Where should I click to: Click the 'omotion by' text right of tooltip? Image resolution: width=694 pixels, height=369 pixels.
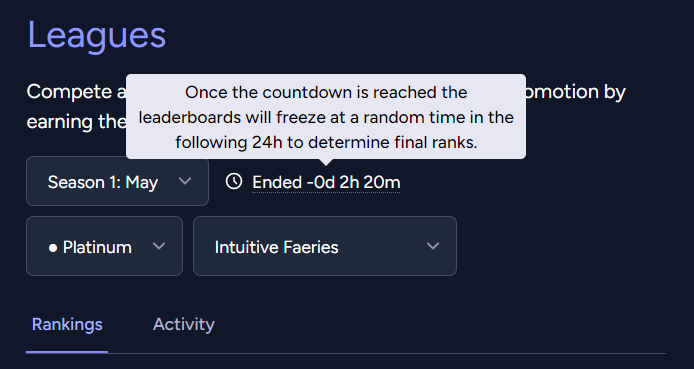tap(576, 92)
